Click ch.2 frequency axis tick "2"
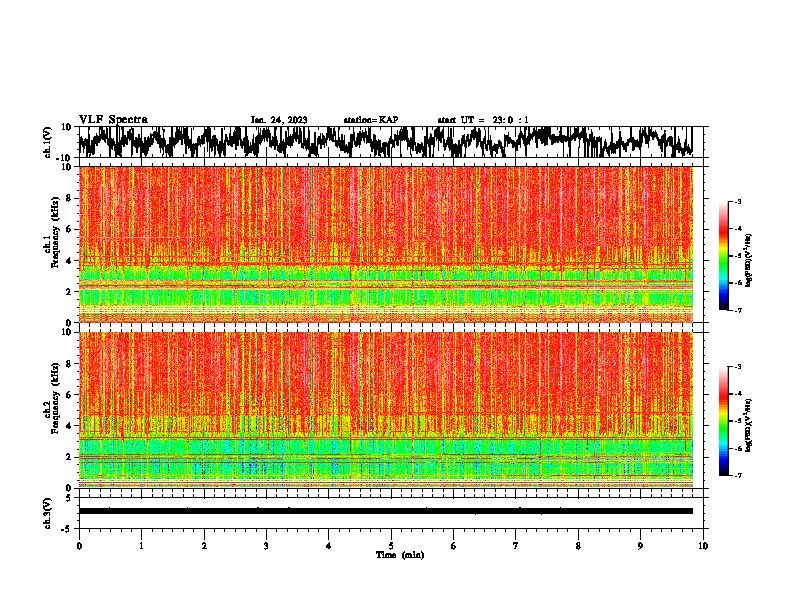This screenshot has width=792, height=612. point(69,457)
